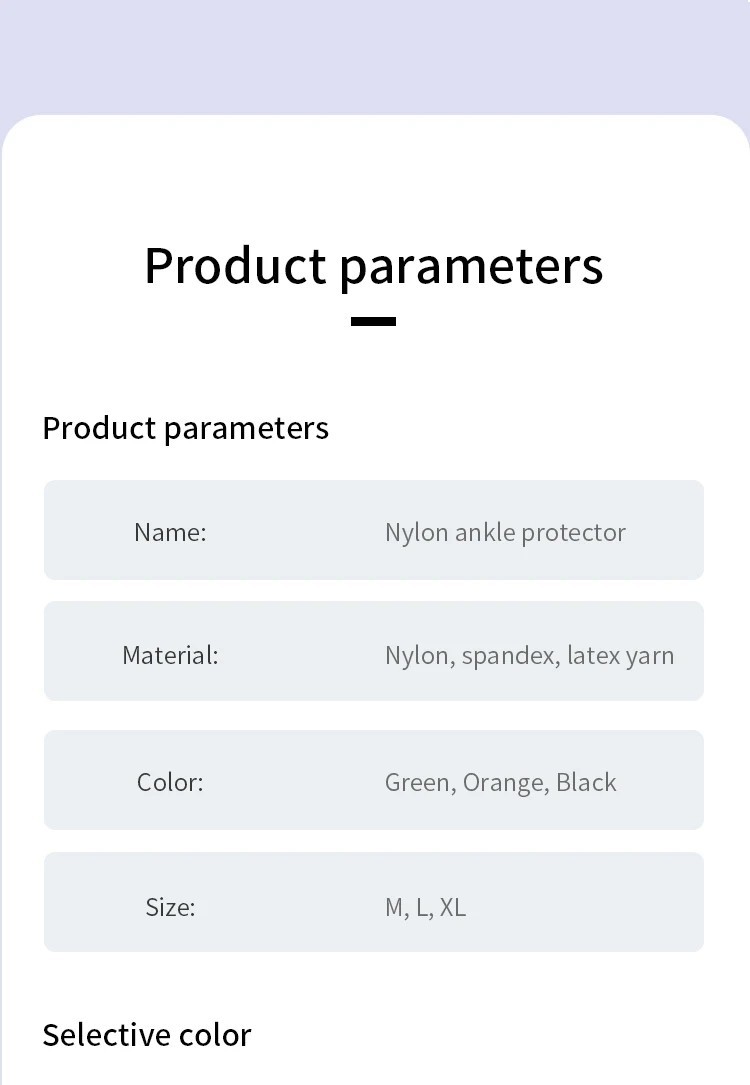The width and height of the screenshot is (750, 1085).
Task: Select Nylon, spandex, latex yarn text
Action: point(529,656)
